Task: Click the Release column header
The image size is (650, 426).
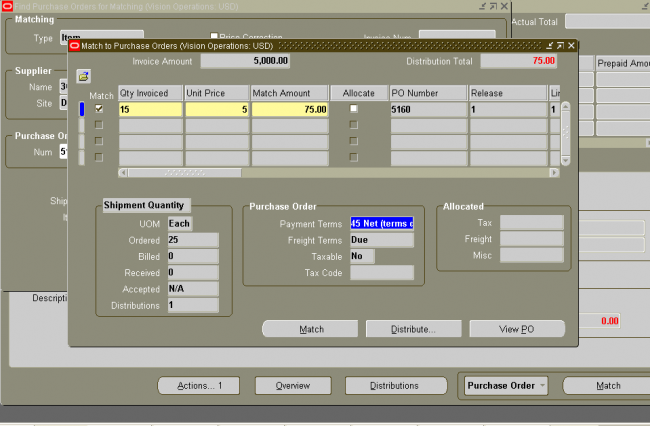Action: click(x=508, y=93)
